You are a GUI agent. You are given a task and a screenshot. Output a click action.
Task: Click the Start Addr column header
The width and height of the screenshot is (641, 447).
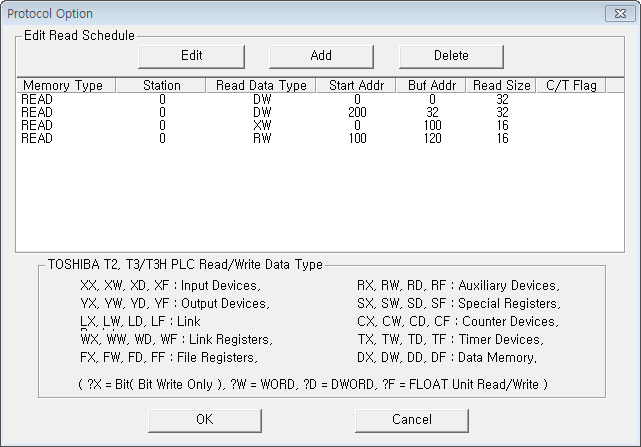(356, 85)
